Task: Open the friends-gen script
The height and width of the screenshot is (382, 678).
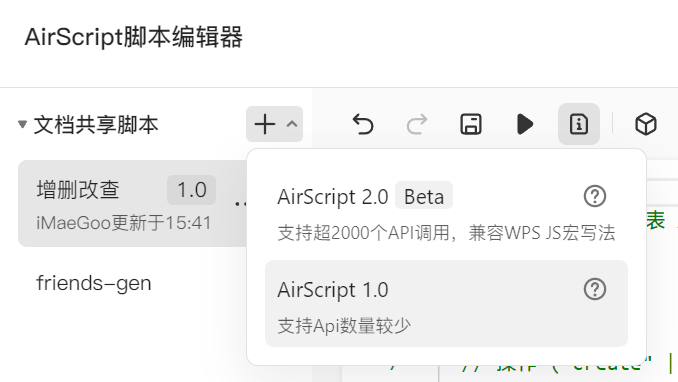Action: click(94, 283)
